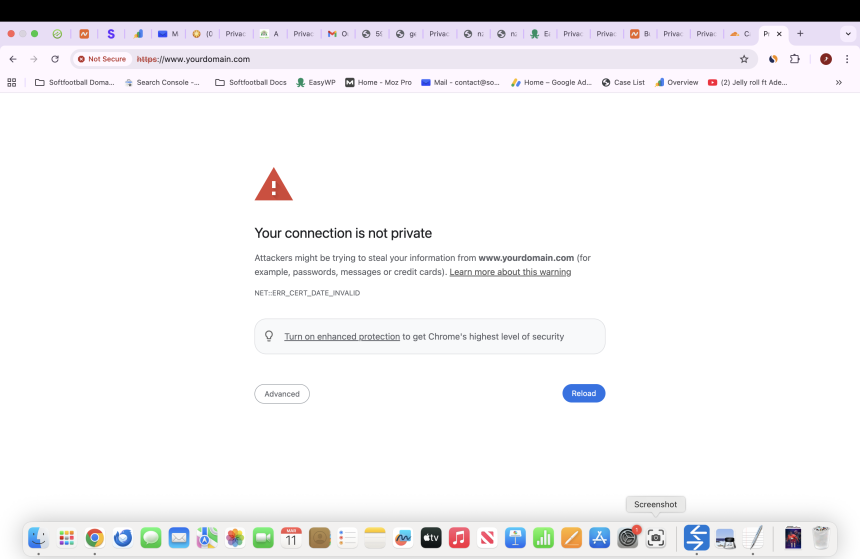Open the Case List bookmark
Screen dimensions: 860x559
(623, 82)
